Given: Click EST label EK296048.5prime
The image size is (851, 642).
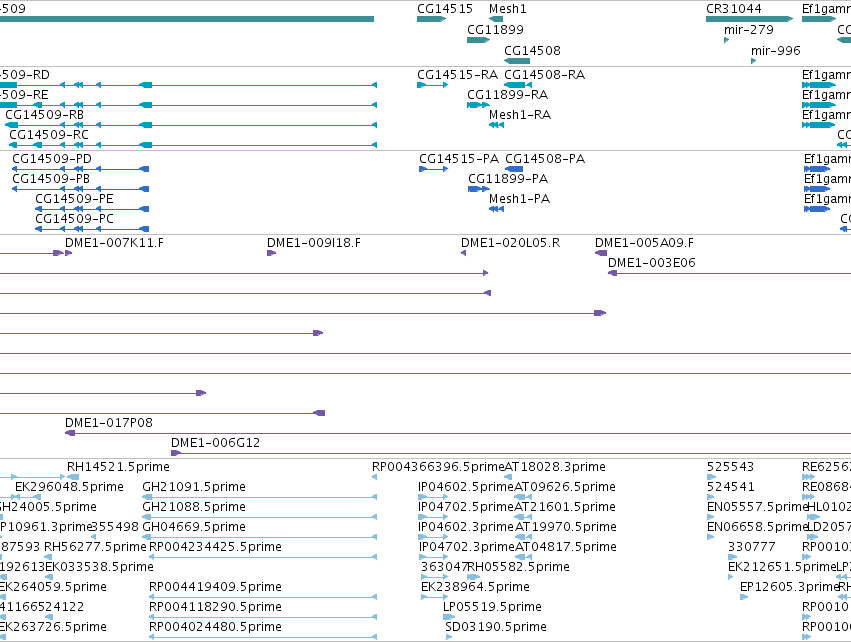Looking at the screenshot, I should coord(69,487).
